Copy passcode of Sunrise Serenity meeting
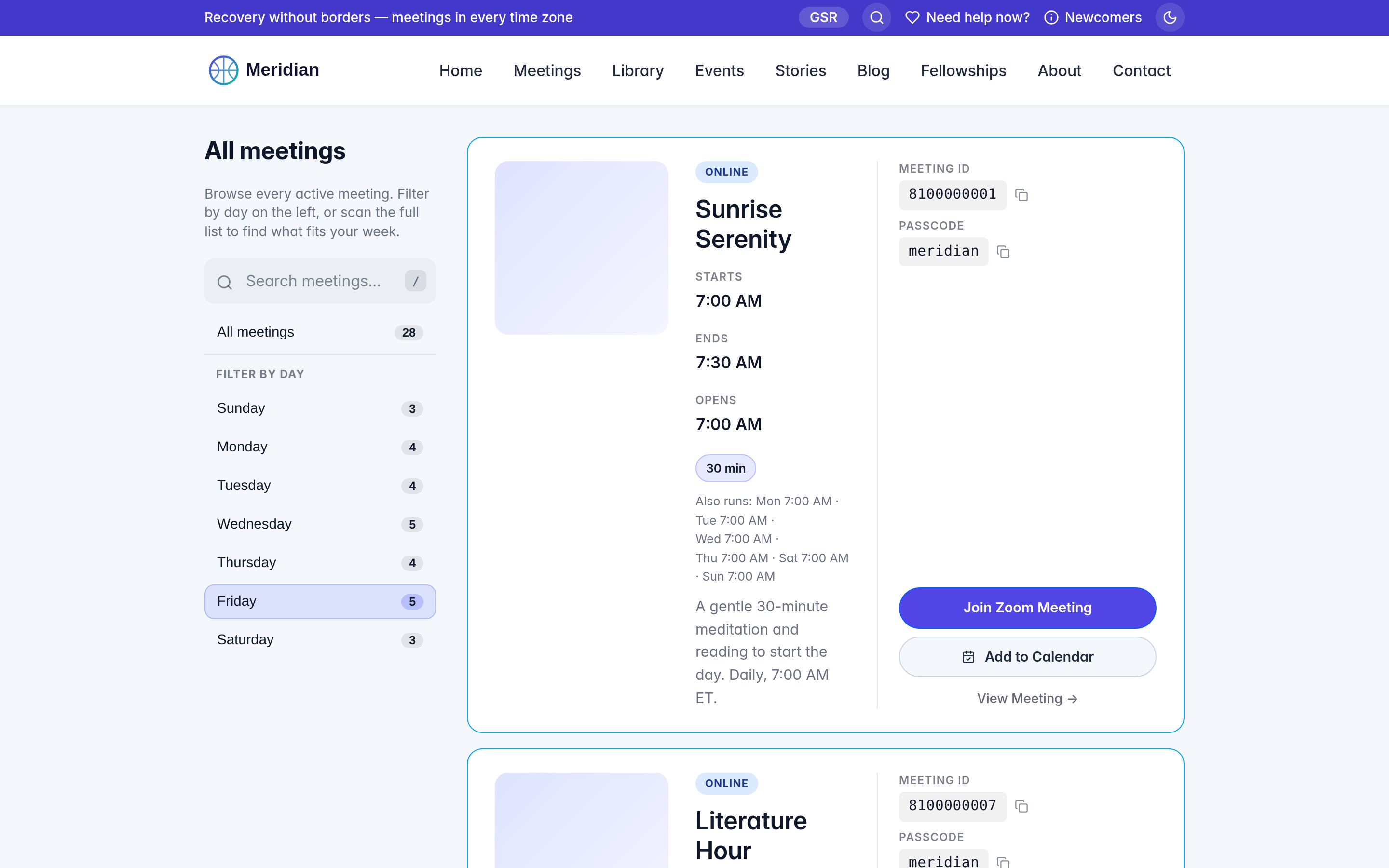The width and height of the screenshot is (1389, 868). tap(1003, 252)
